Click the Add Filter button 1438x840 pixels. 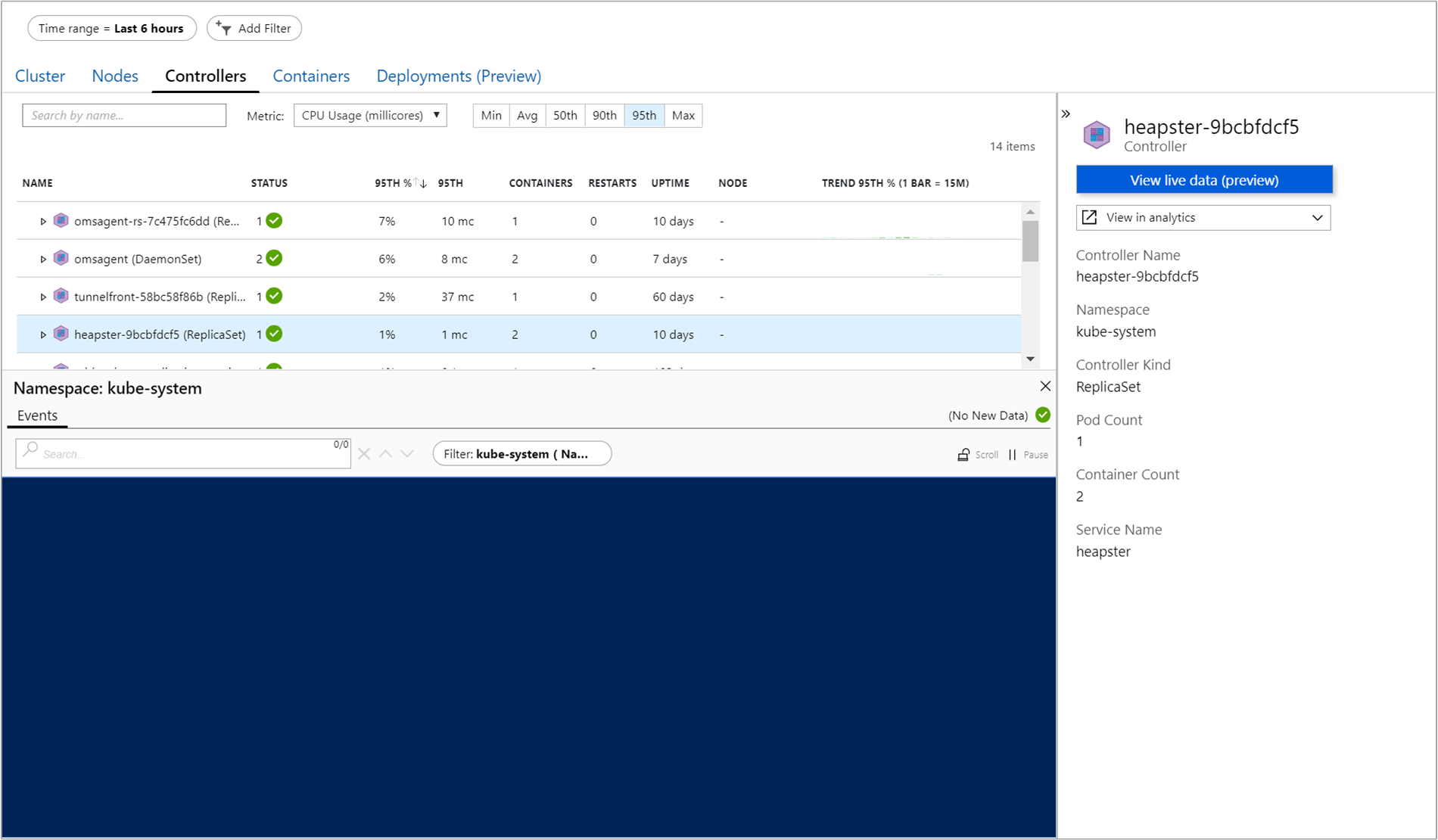[x=254, y=29]
